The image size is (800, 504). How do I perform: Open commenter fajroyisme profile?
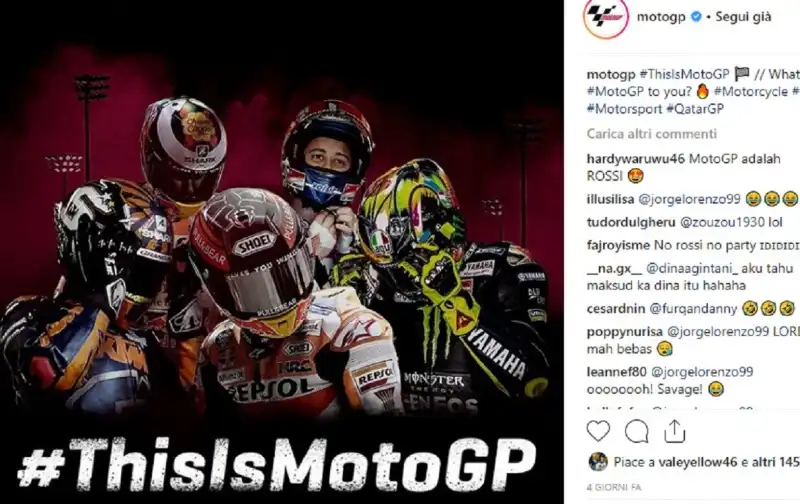(x=618, y=245)
